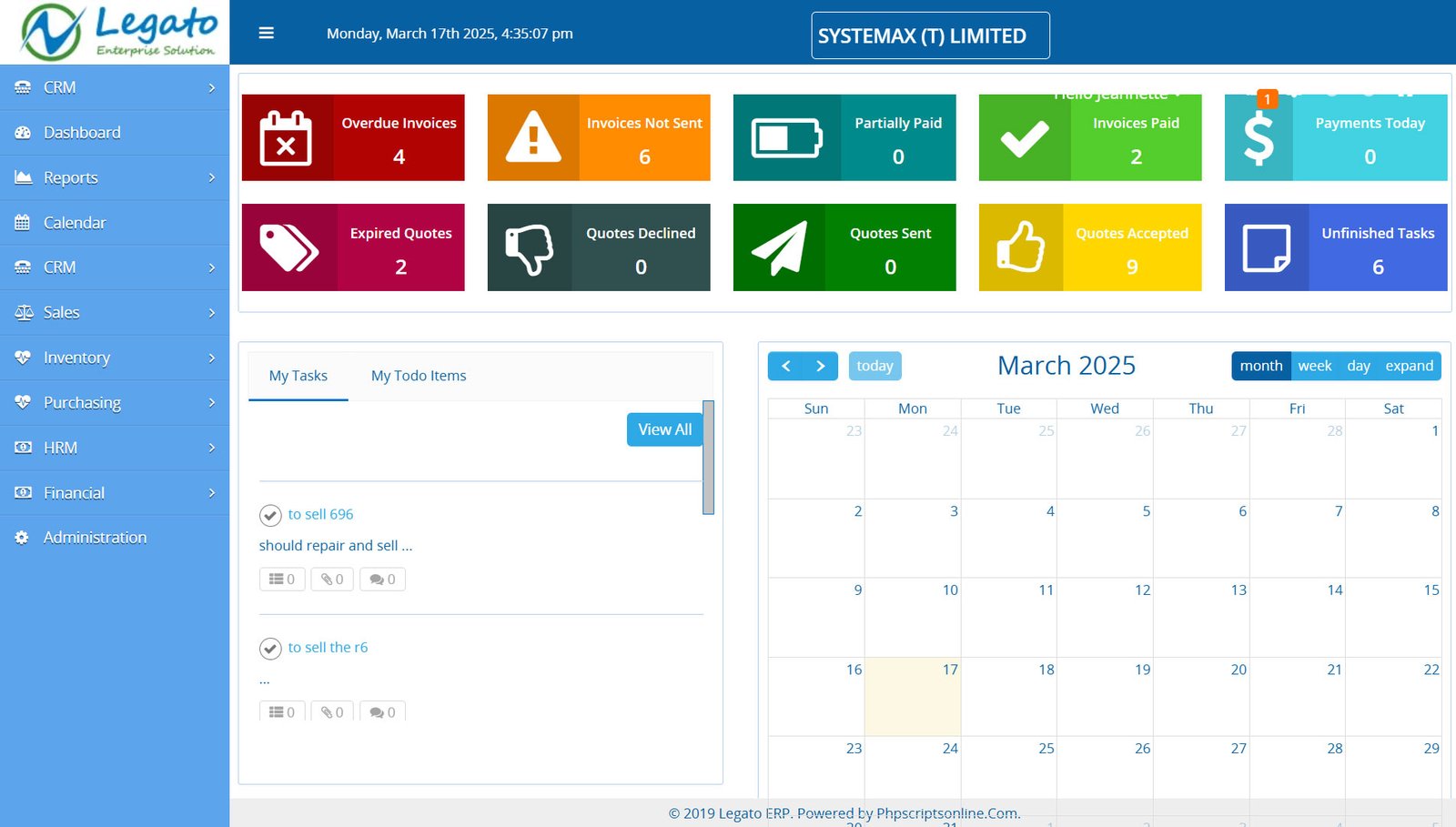1456x827 pixels.
Task: Select the day calendar view
Action: coord(1359,366)
